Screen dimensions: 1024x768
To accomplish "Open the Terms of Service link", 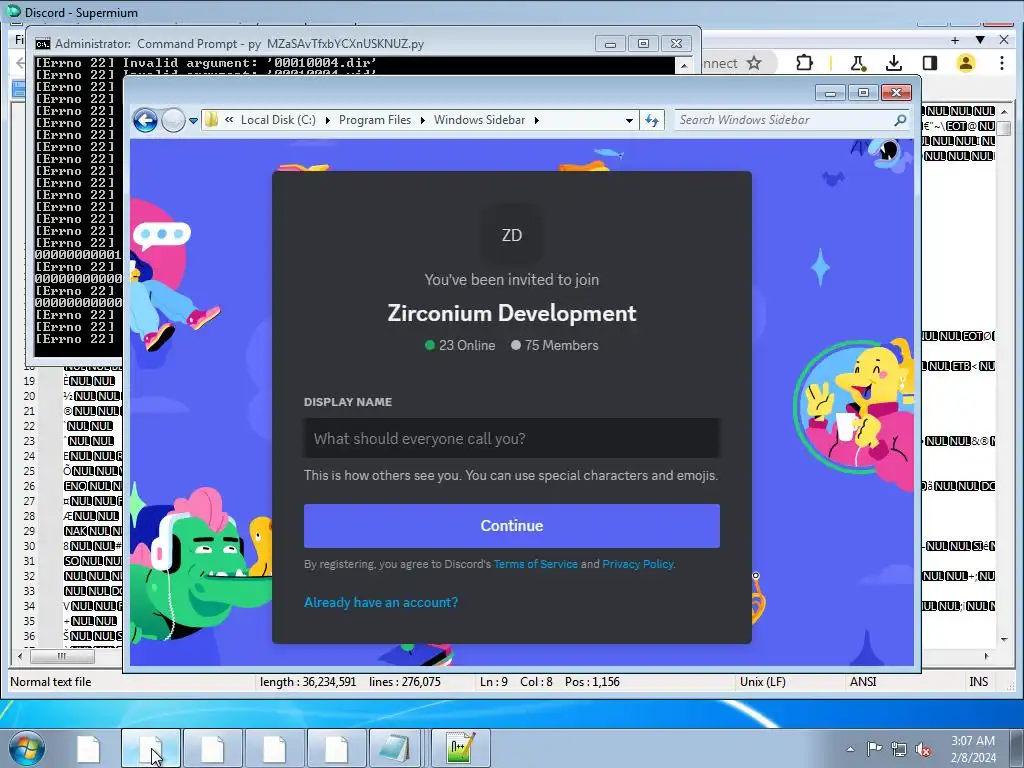I will point(536,564).
